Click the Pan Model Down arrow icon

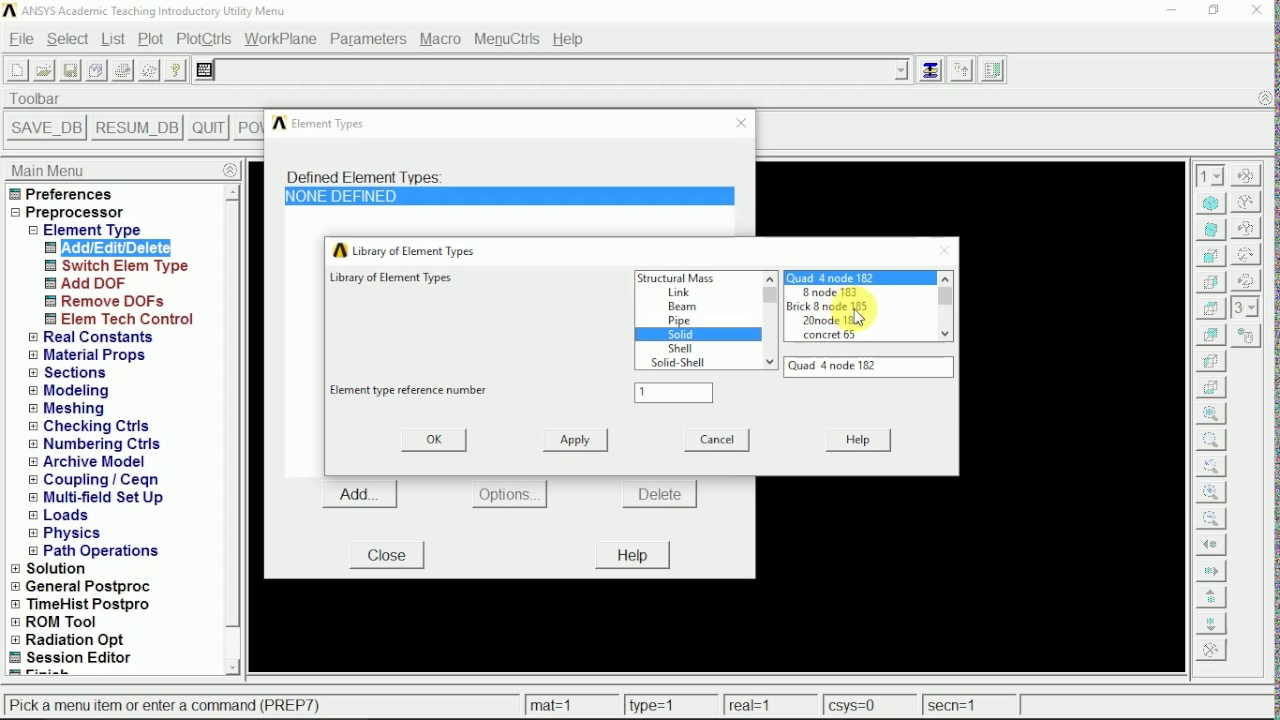click(1211, 624)
